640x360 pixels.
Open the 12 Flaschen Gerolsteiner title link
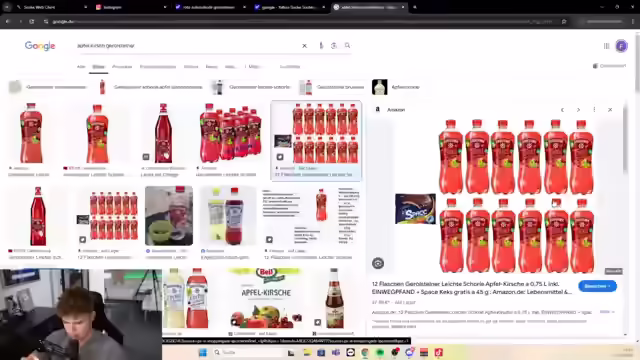coord(471,288)
